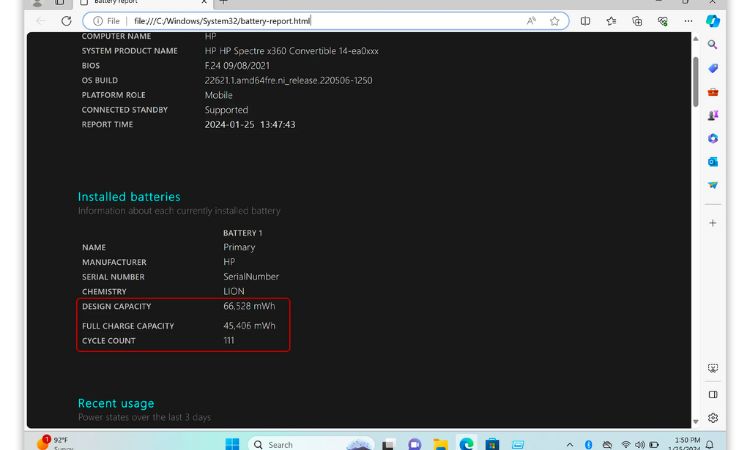Open Microsoft 365 in the sidebar

tap(713, 138)
